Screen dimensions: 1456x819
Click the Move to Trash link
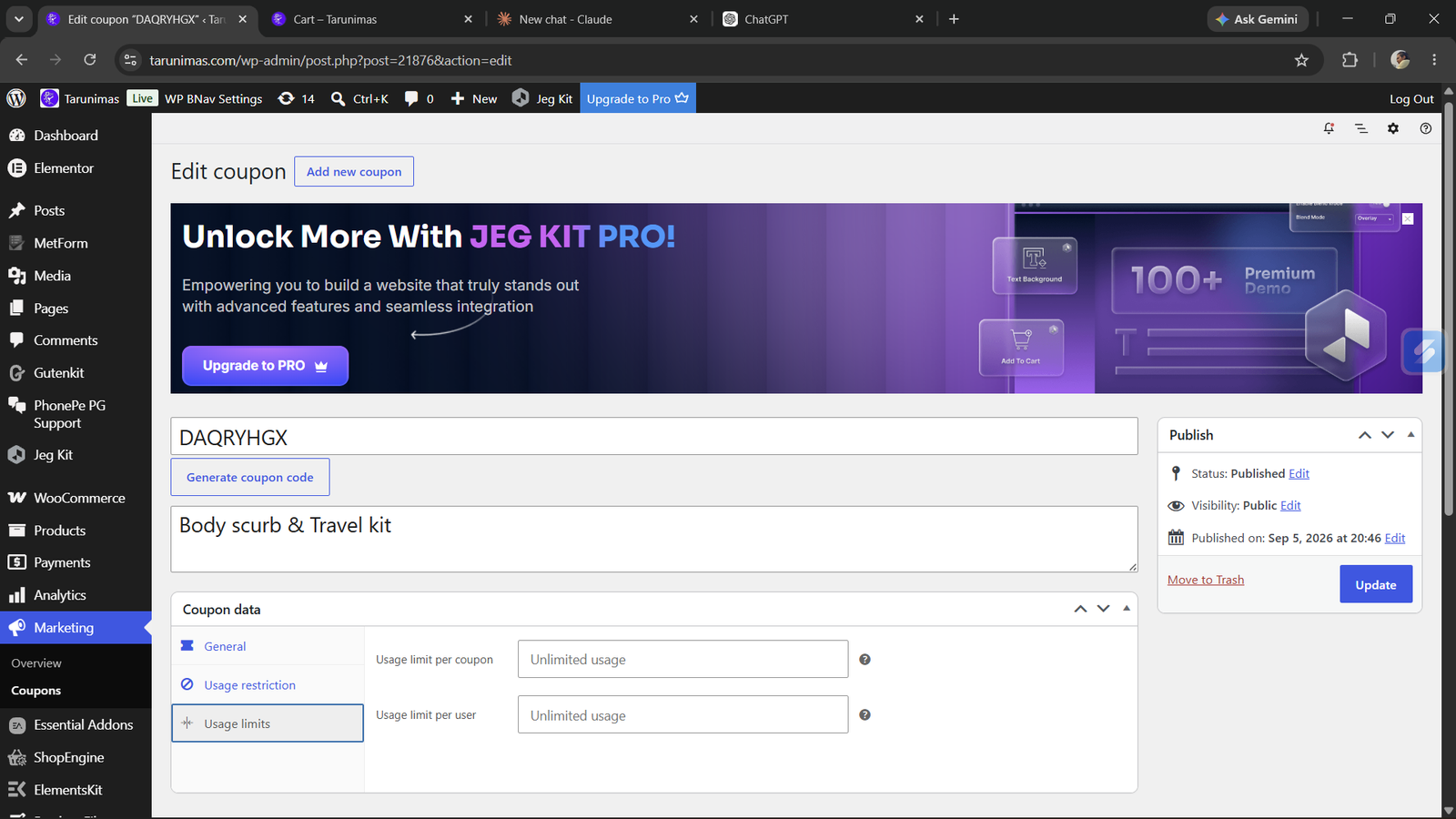[x=1206, y=580]
